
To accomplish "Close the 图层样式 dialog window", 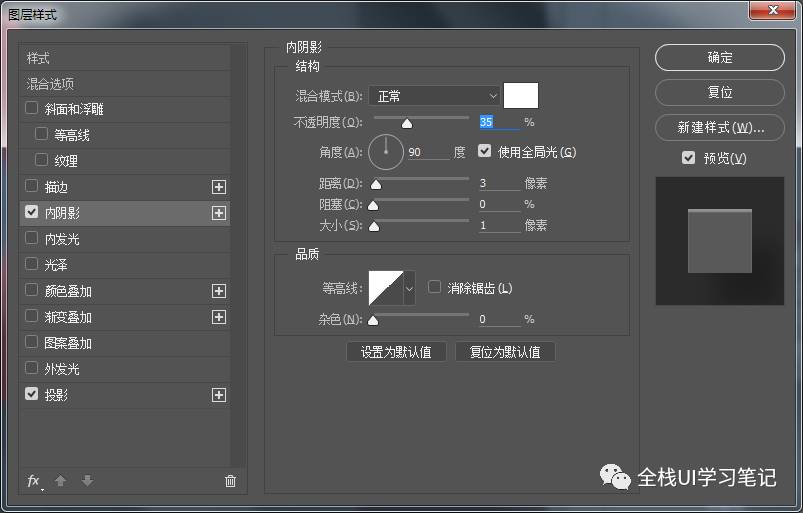I will tap(773, 10).
